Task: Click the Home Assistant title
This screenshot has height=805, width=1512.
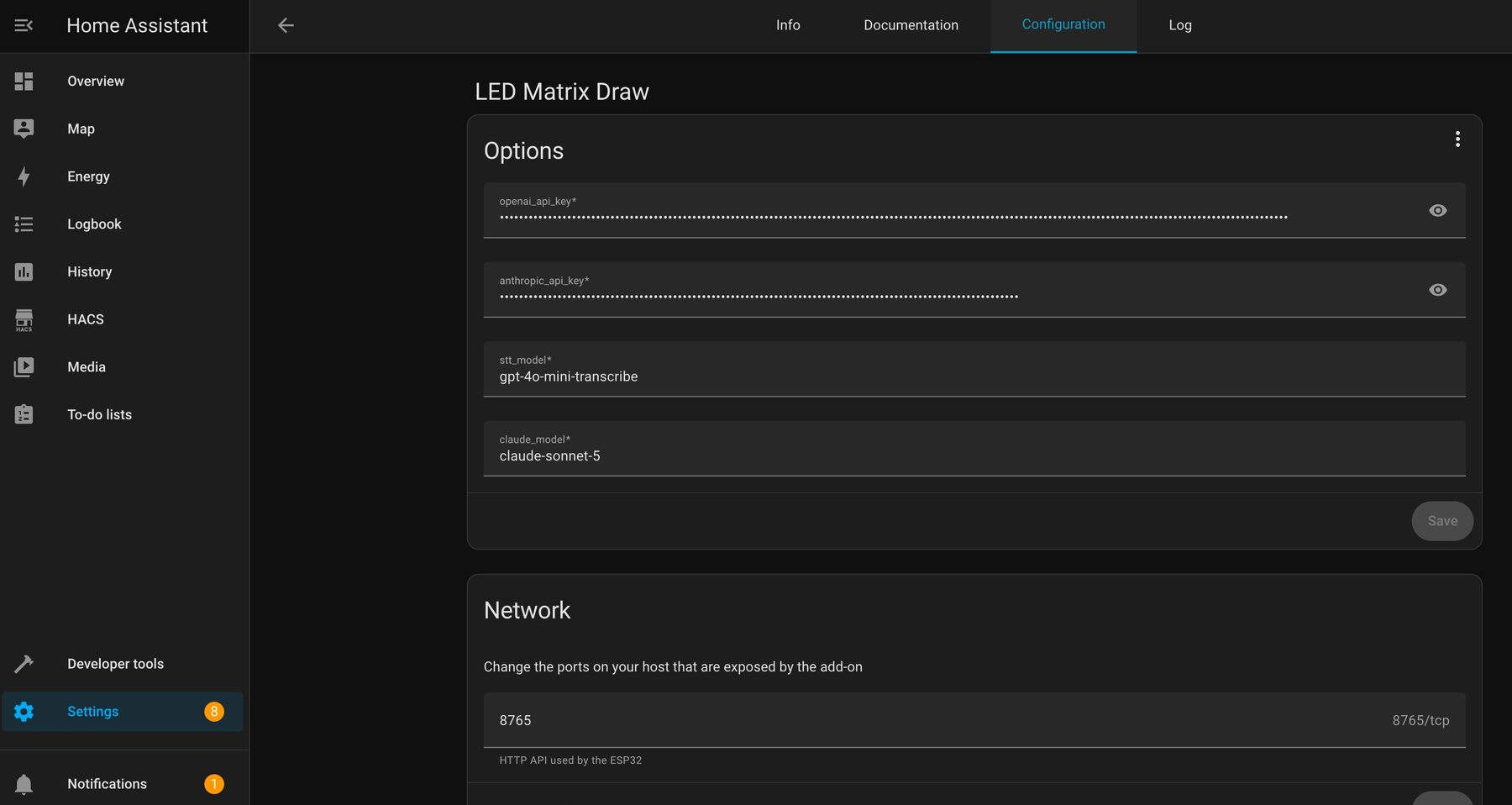Action: point(137,26)
